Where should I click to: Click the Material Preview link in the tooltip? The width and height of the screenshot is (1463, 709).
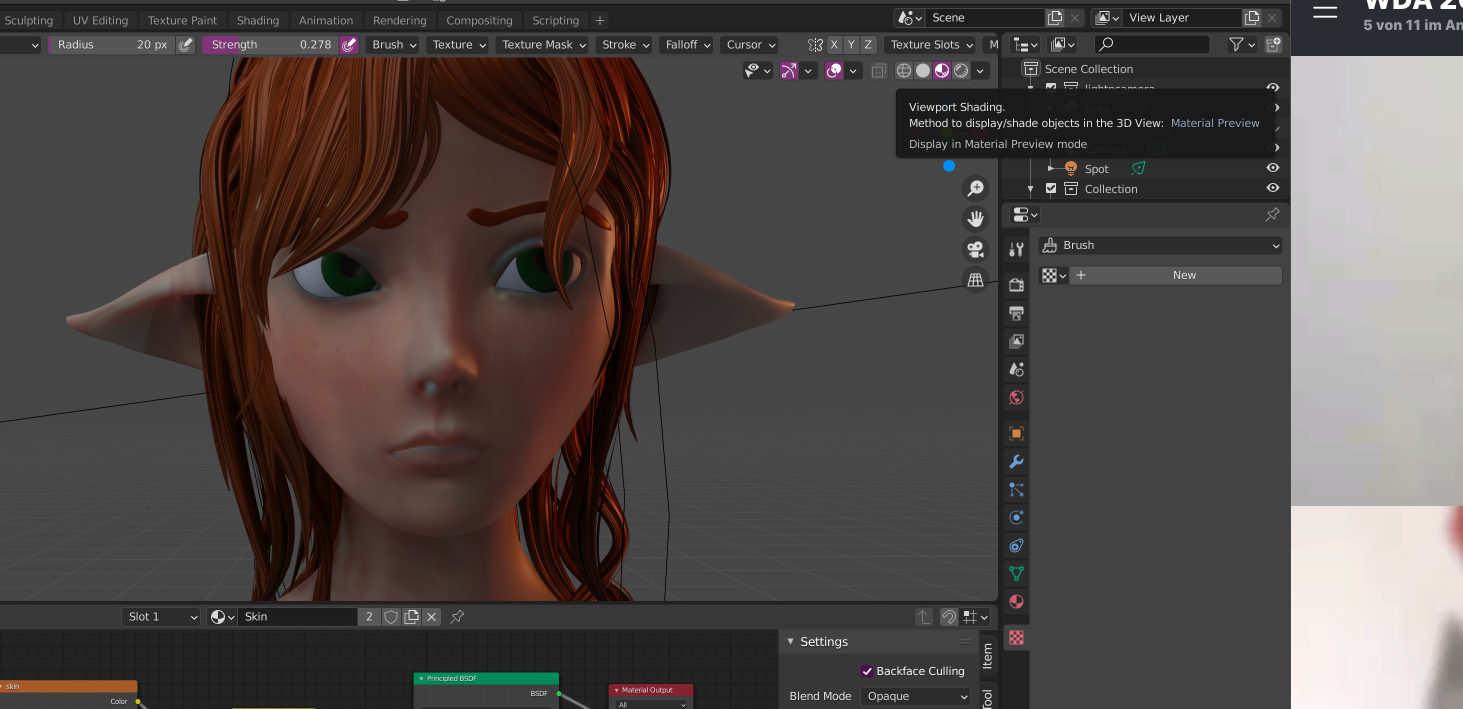[x=1215, y=122]
